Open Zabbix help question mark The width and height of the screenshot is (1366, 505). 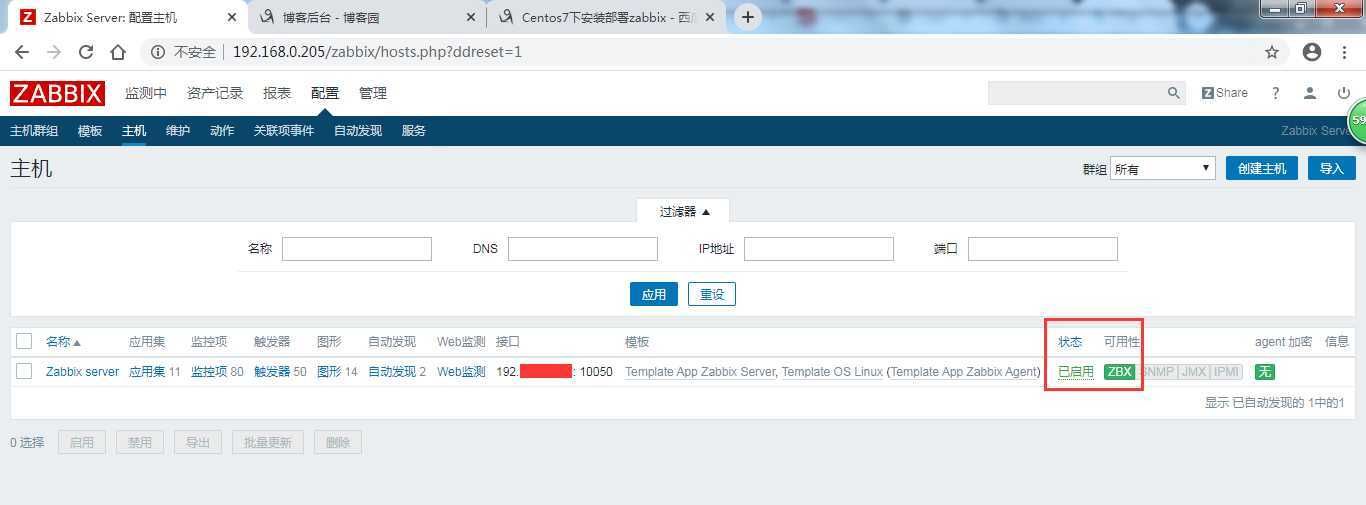tap(1275, 93)
